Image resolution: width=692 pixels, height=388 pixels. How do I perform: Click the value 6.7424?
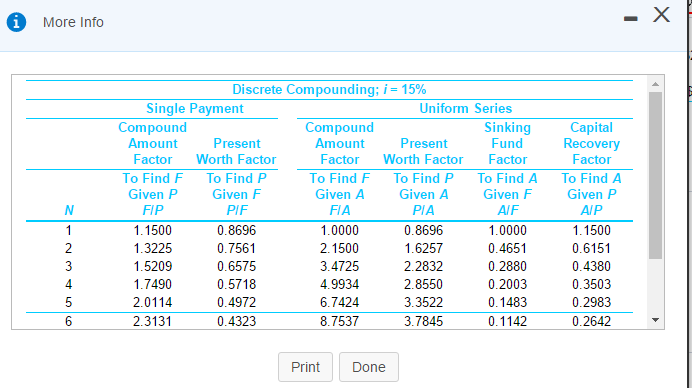pyautogui.click(x=339, y=303)
